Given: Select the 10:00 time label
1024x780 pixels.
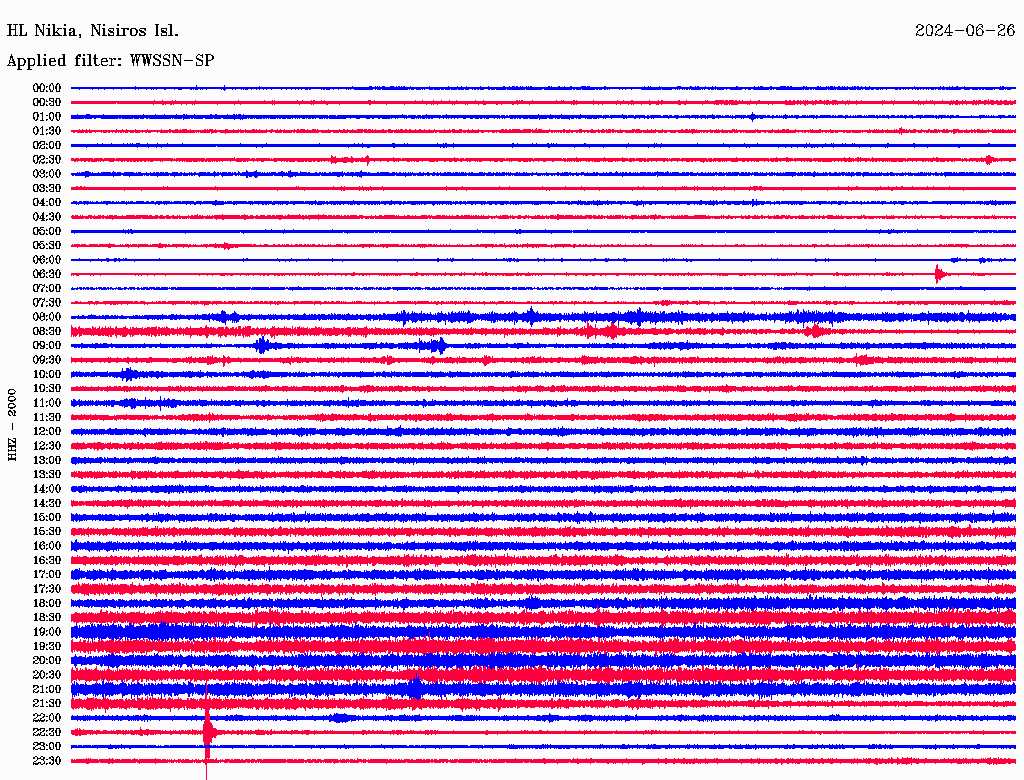Looking at the screenshot, I should click(x=47, y=374).
